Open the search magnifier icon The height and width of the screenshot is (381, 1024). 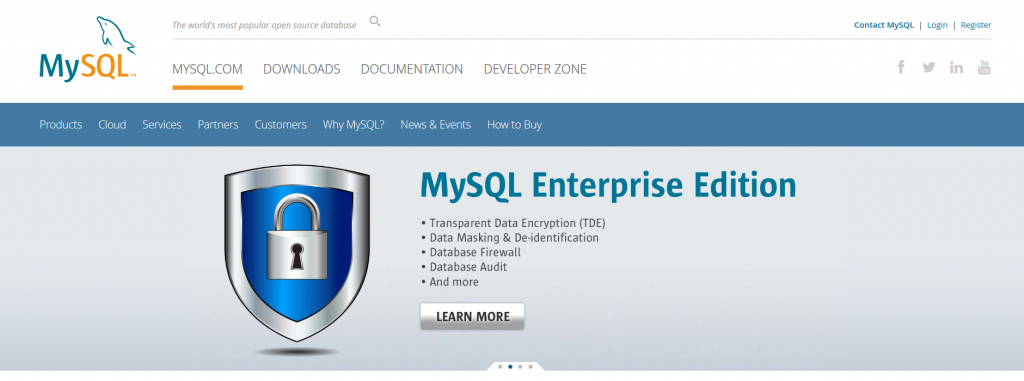coord(375,21)
